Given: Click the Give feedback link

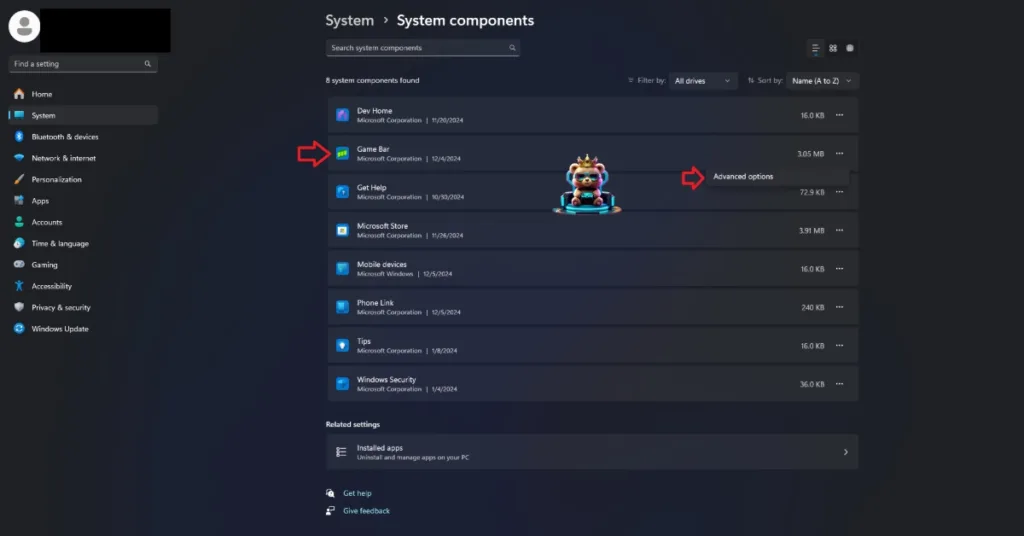Looking at the screenshot, I should [366, 511].
